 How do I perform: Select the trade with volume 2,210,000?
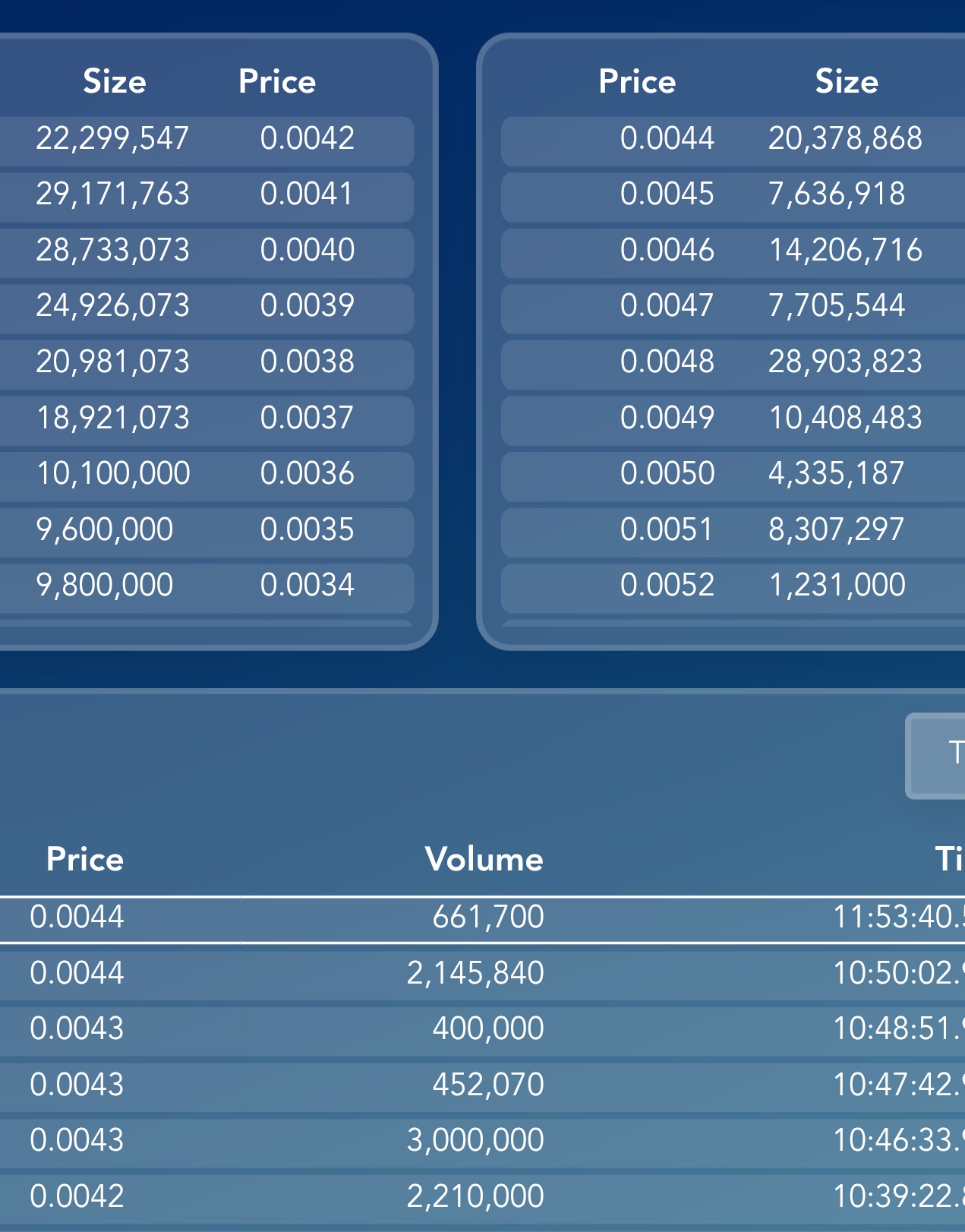click(x=482, y=1197)
